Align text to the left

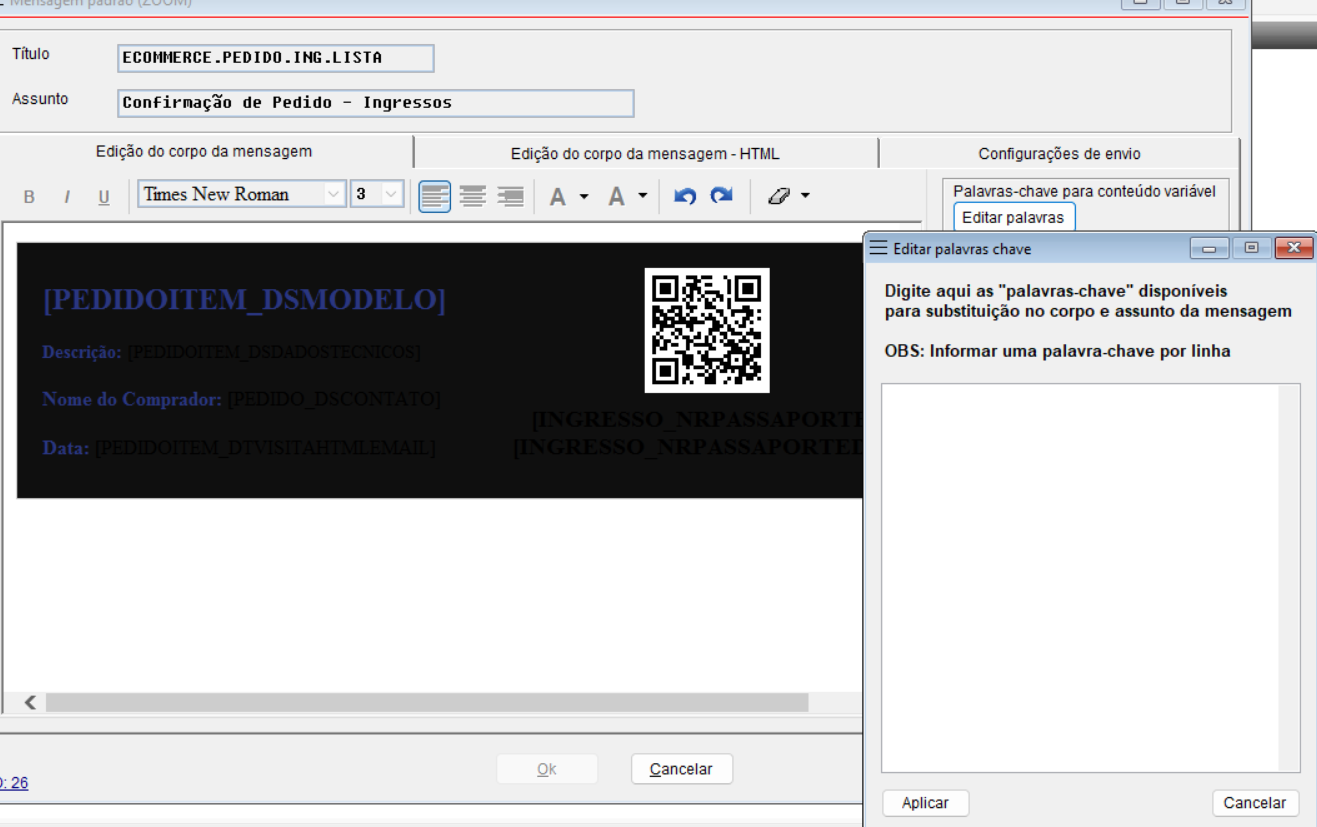pos(434,196)
